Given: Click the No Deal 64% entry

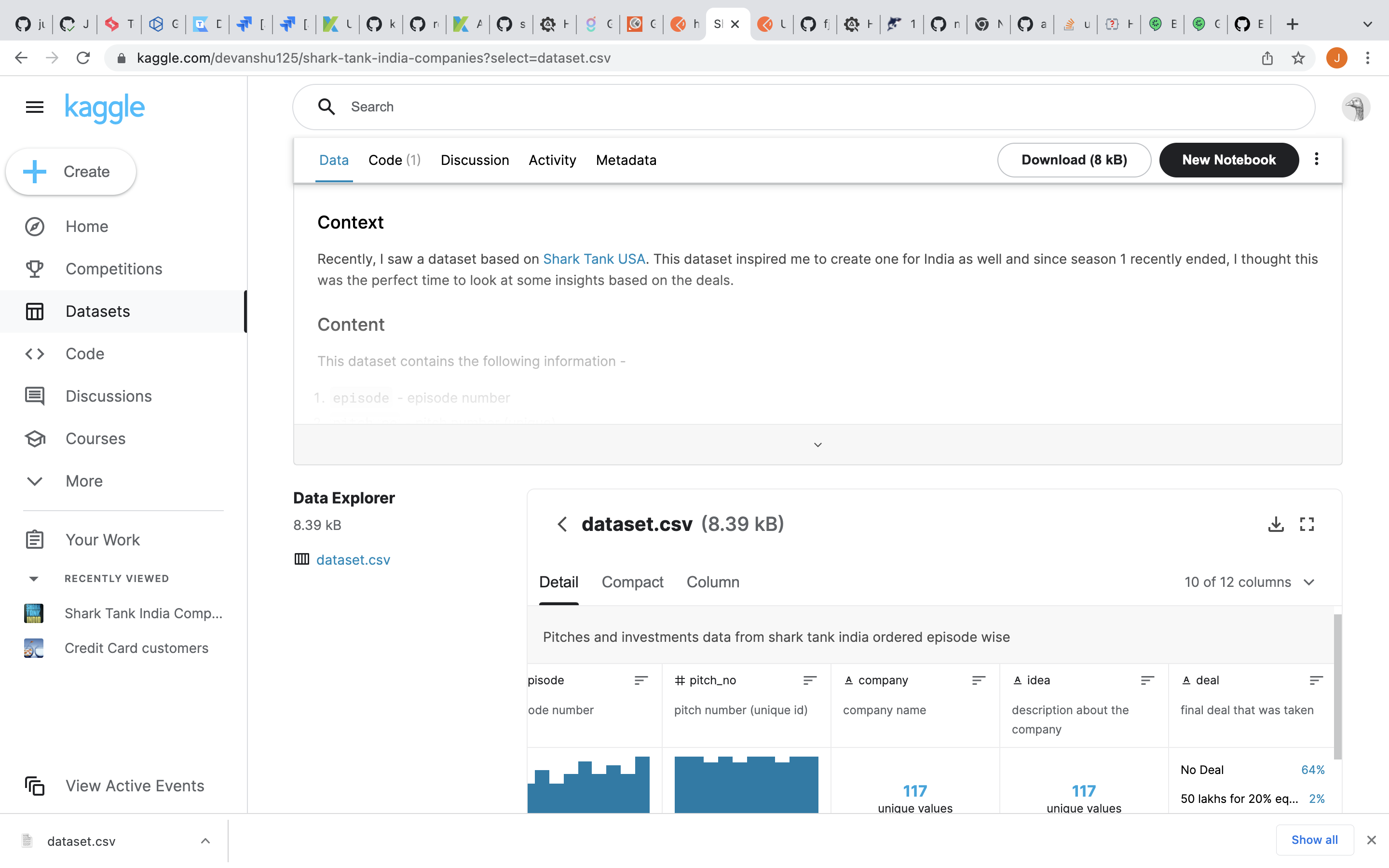Looking at the screenshot, I should [x=1253, y=770].
